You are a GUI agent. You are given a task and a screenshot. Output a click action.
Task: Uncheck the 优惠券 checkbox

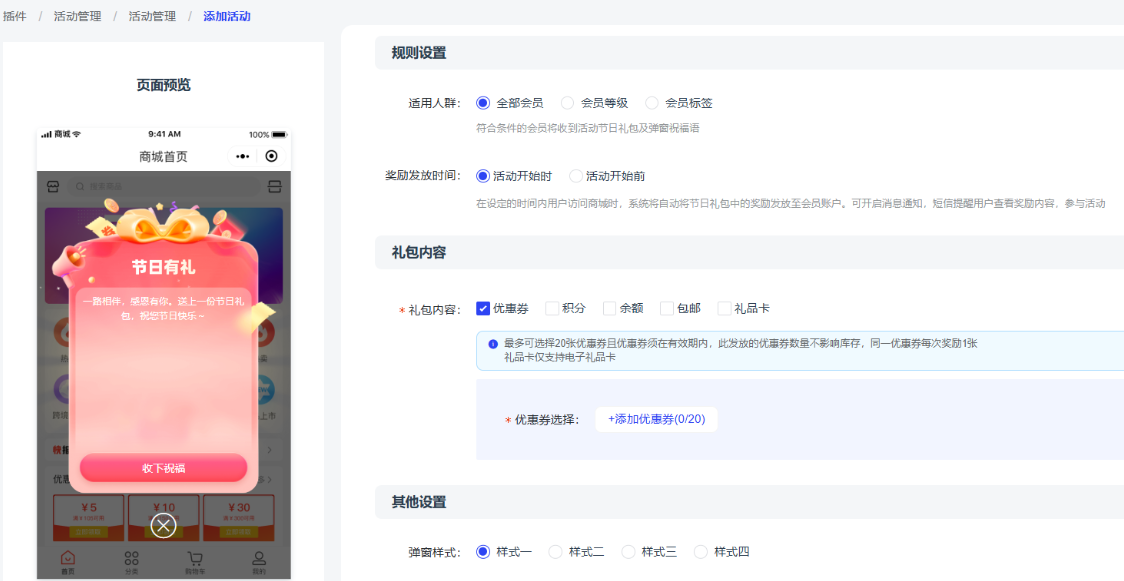point(483,309)
